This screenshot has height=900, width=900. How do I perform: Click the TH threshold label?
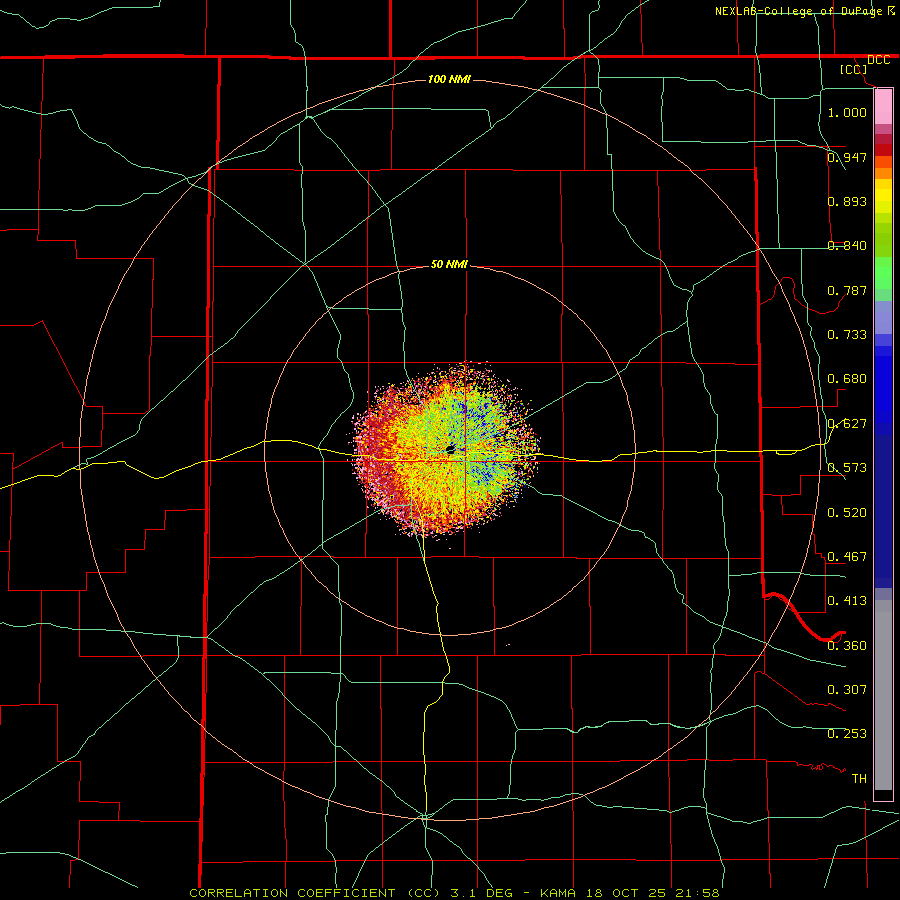(859, 779)
